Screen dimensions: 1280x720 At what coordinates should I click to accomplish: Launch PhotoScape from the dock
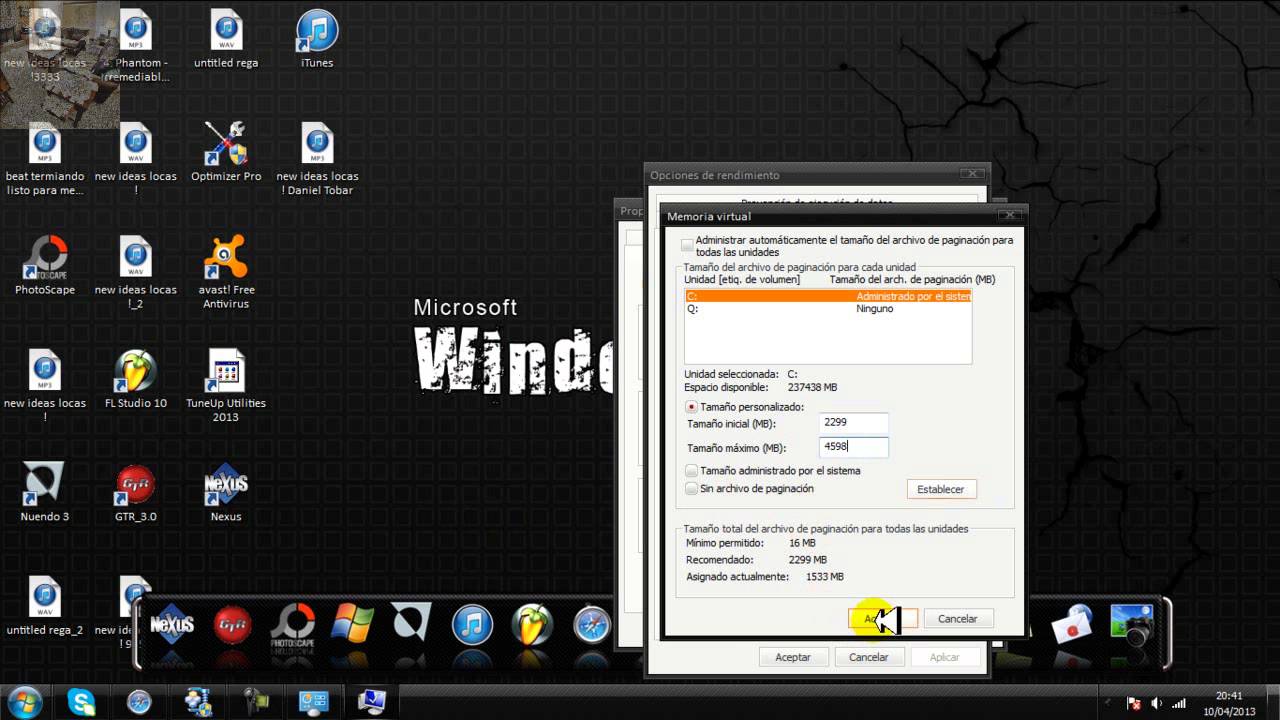click(x=292, y=626)
